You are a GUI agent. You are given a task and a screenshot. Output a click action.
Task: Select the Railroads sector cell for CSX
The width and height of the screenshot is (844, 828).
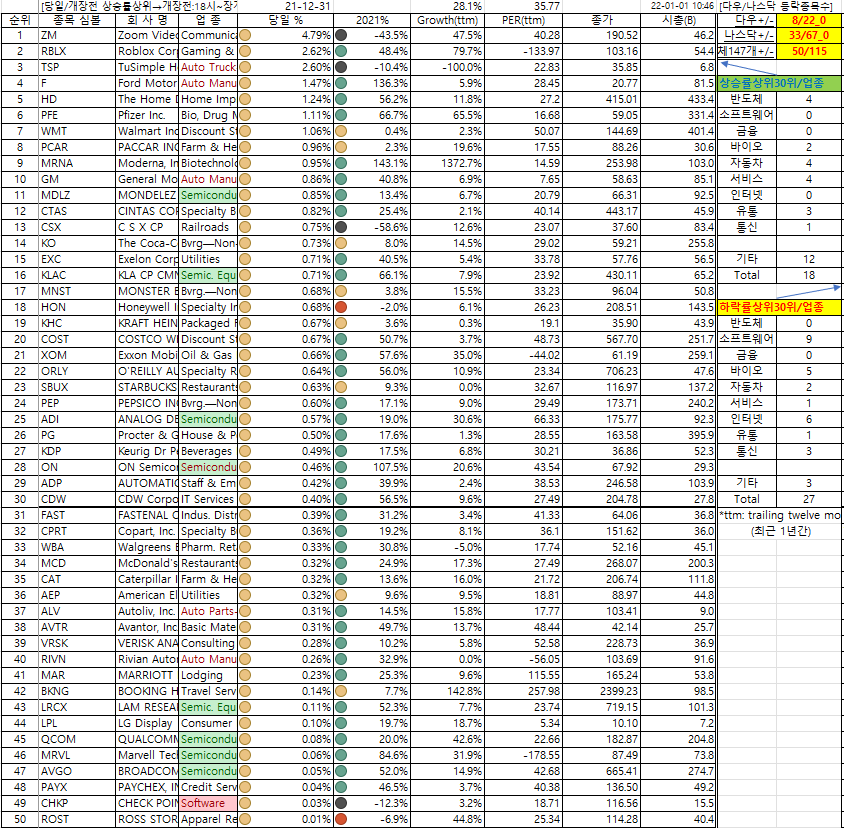point(208,227)
